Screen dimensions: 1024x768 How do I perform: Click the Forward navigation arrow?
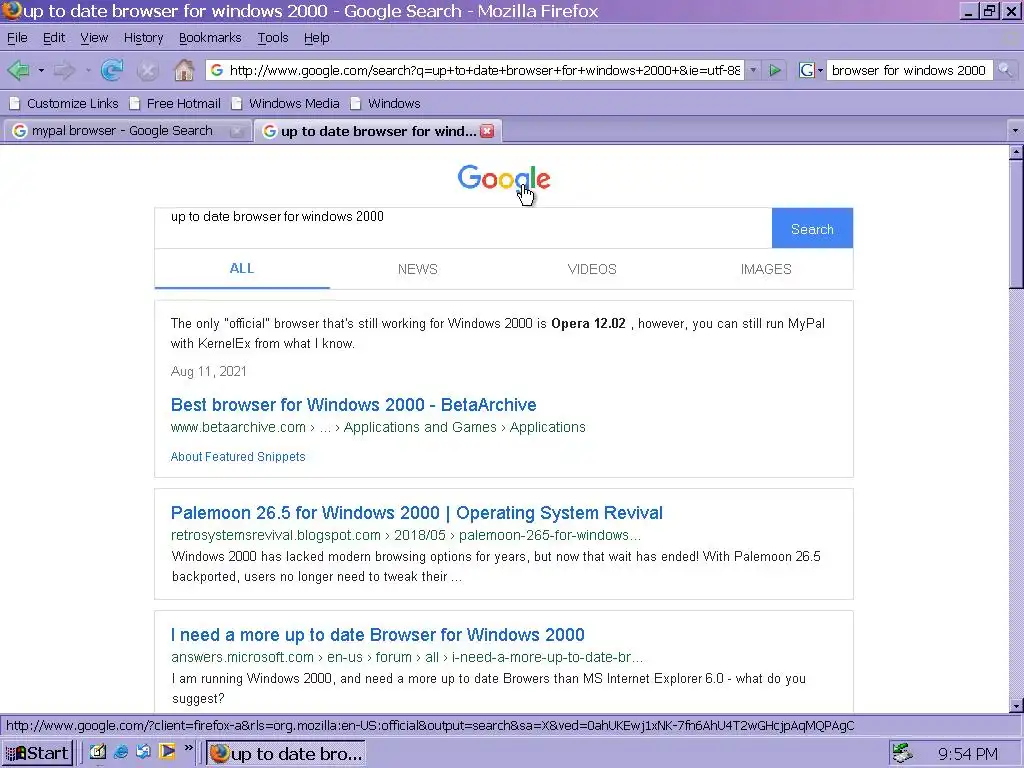(x=64, y=70)
